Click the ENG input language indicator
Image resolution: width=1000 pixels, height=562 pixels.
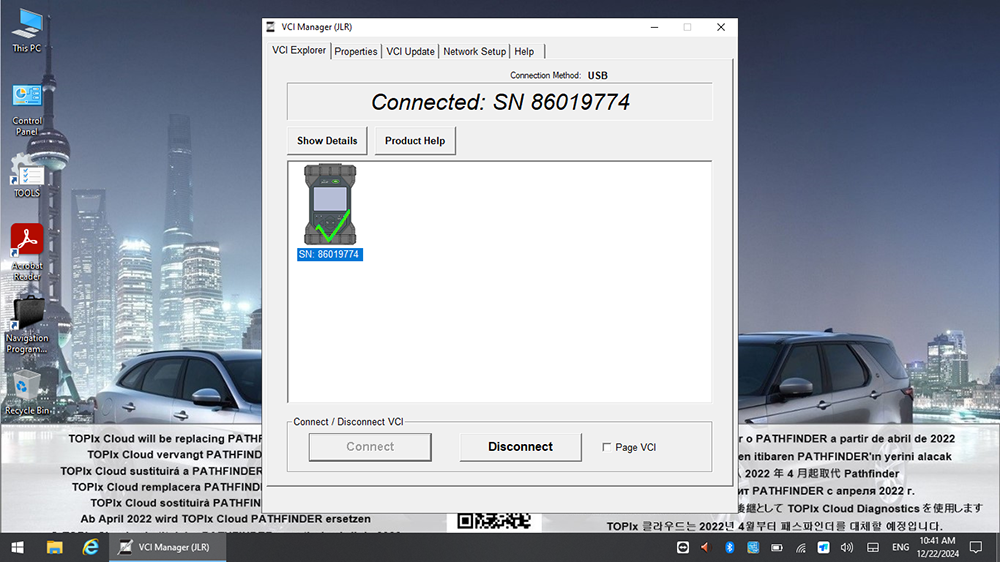pyautogui.click(x=901, y=547)
